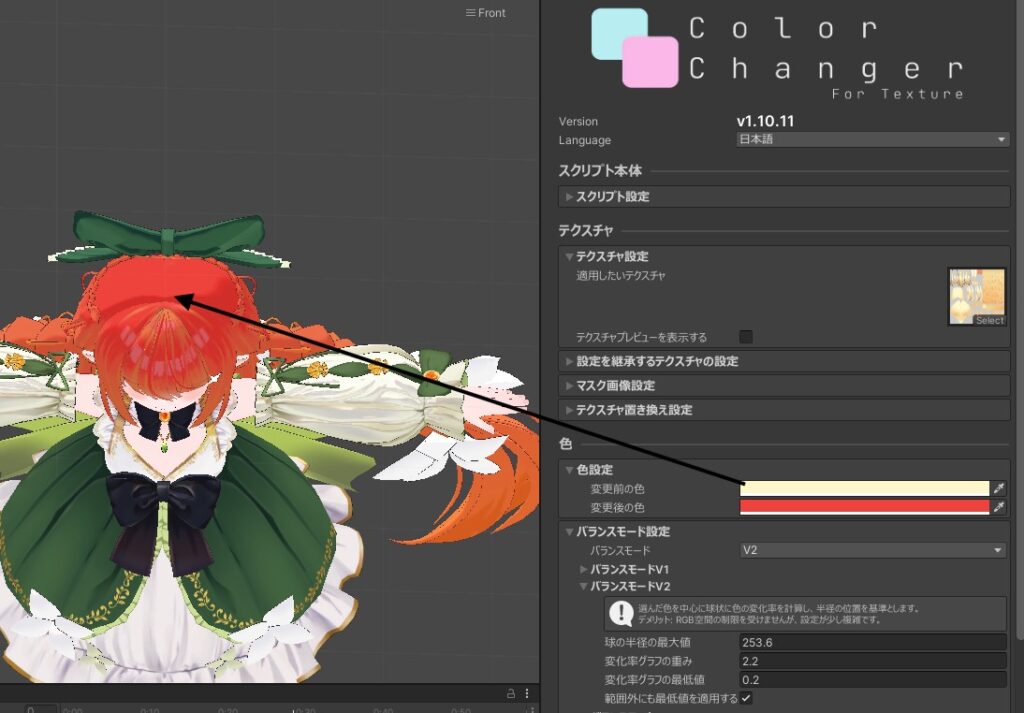Click the eyedropper for 変更前の色
The height and width of the screenshot is (713, 1024).
click(x=998, y=489)
